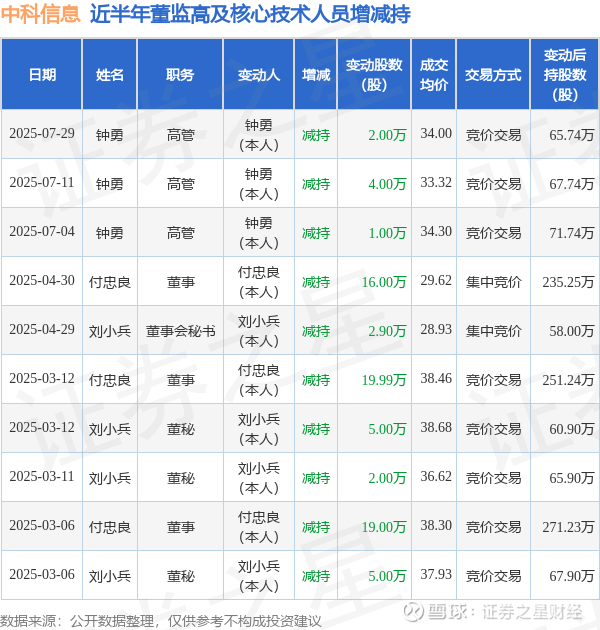Click the 近半年董监高及核心技术人员增减持 heading
The image size is (600, 630).
pos(250,14)
